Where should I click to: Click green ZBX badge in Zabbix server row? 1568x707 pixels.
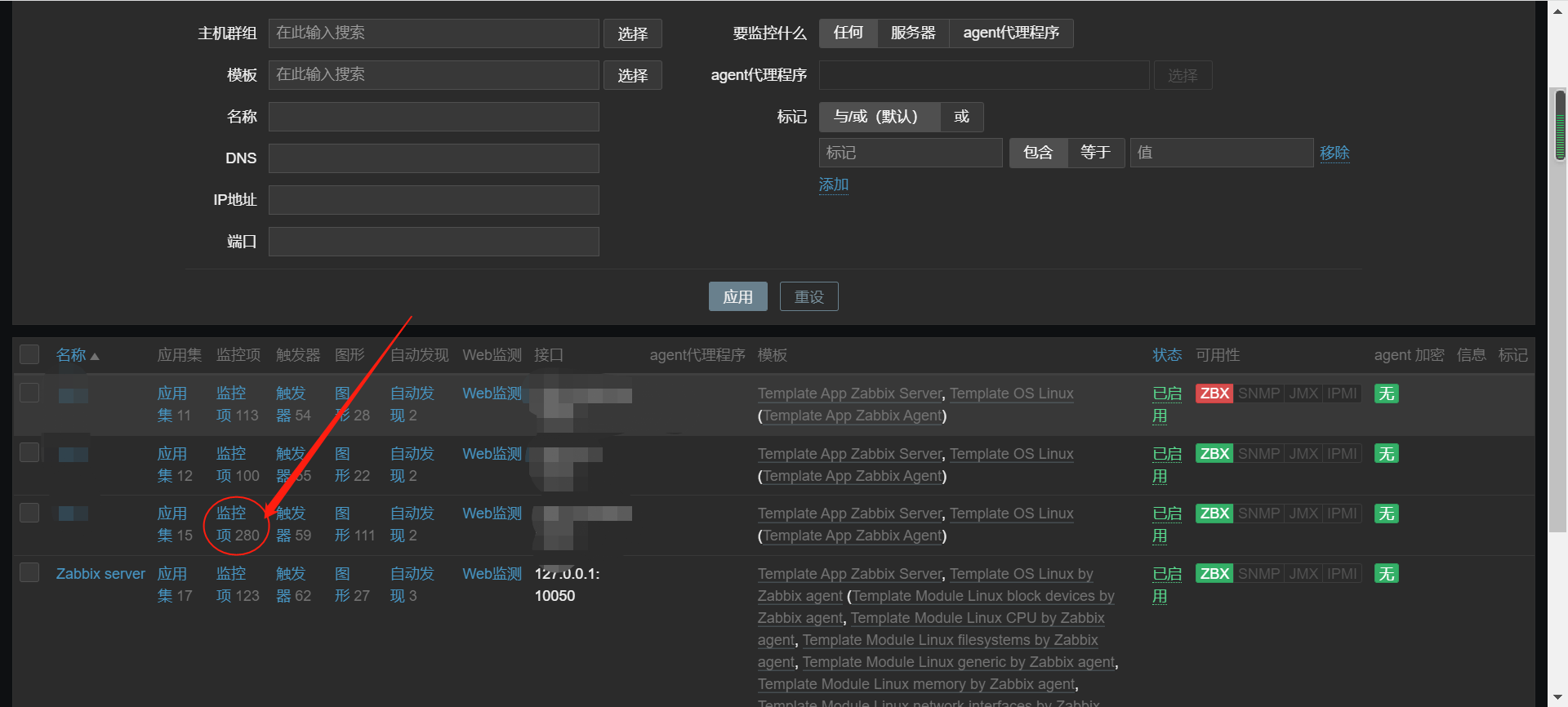pos(1214,573)
